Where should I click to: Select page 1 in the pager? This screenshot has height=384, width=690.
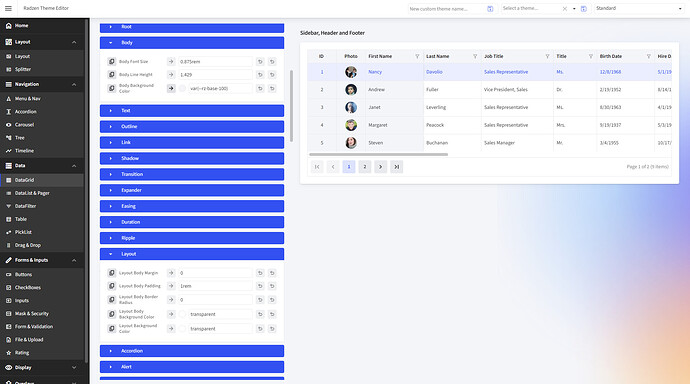tap(349, 167)
